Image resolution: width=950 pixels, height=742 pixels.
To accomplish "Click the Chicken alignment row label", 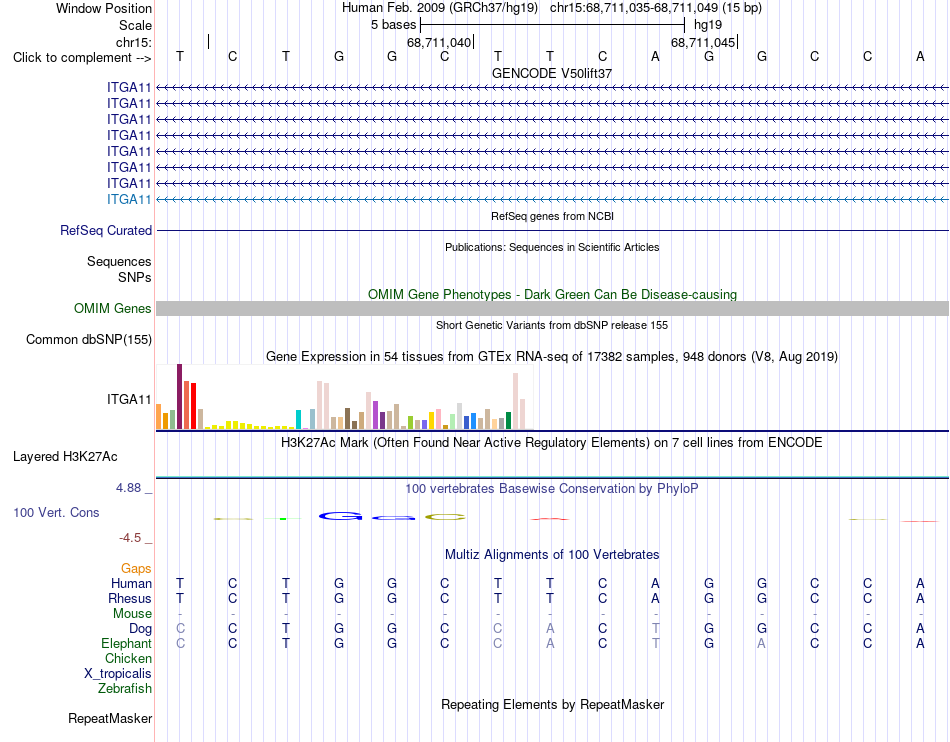I will click(128, 658).
